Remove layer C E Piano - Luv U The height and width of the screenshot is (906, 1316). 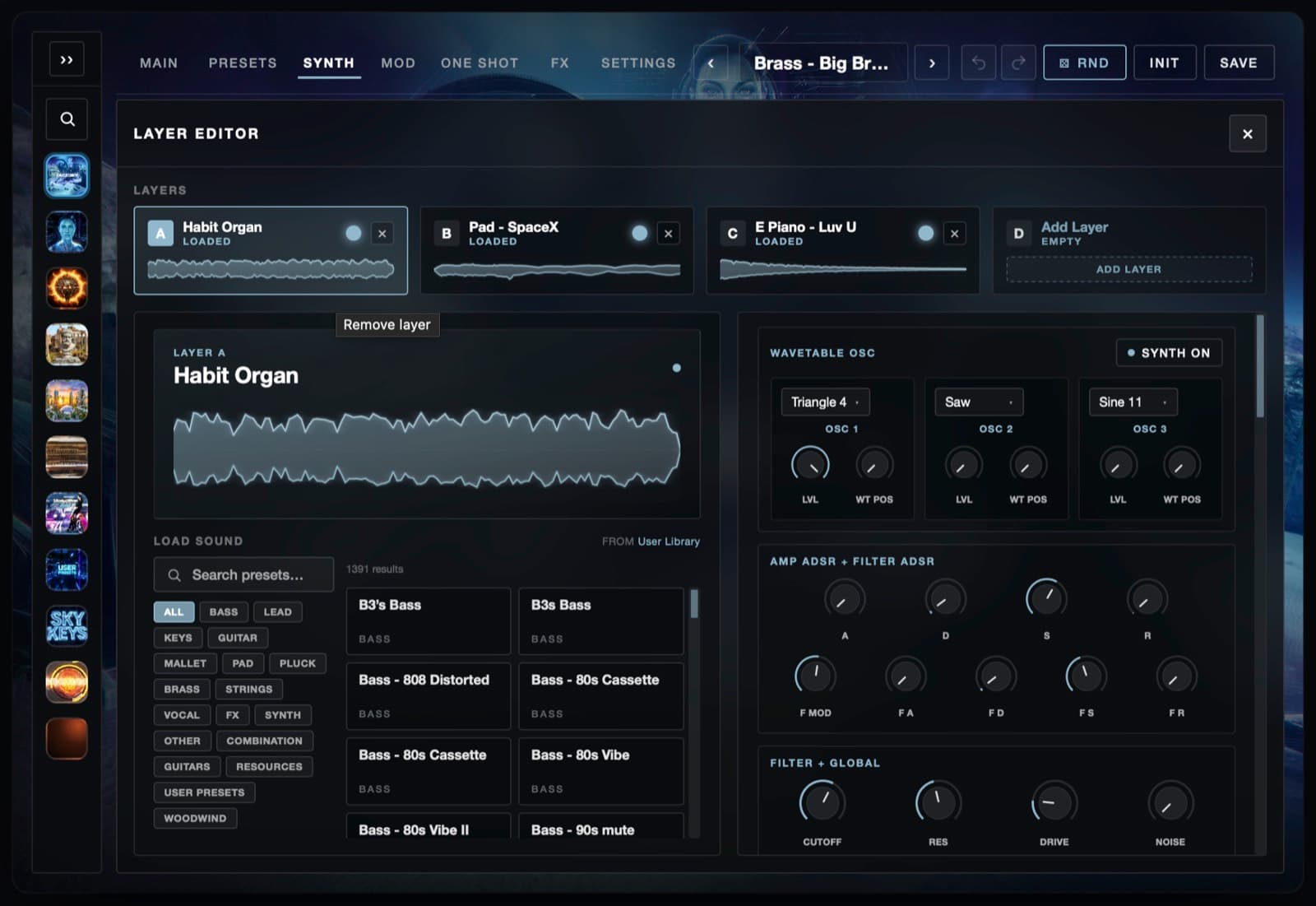point(955,234)
